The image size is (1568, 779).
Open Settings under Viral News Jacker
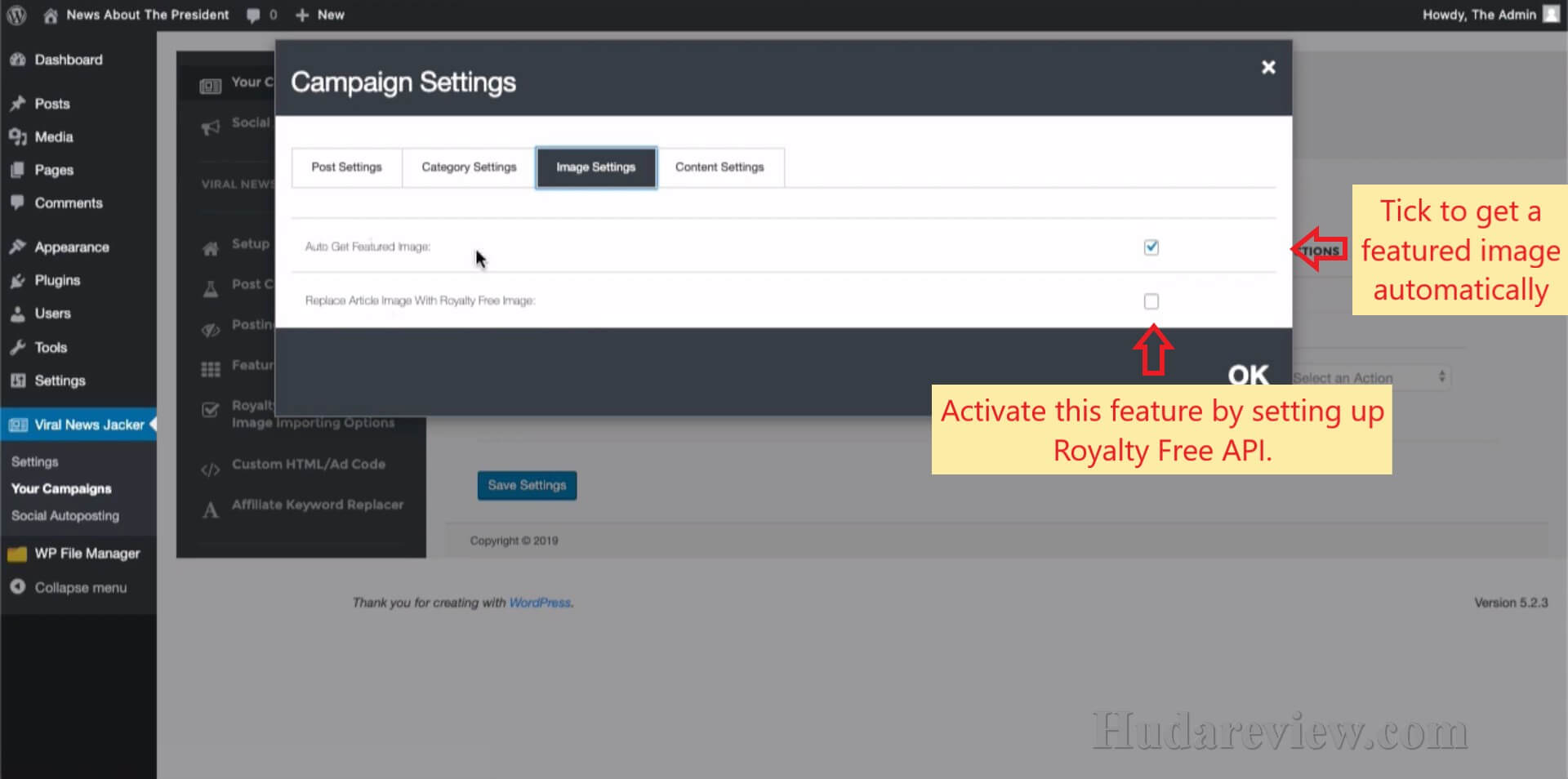click(35, 461)
